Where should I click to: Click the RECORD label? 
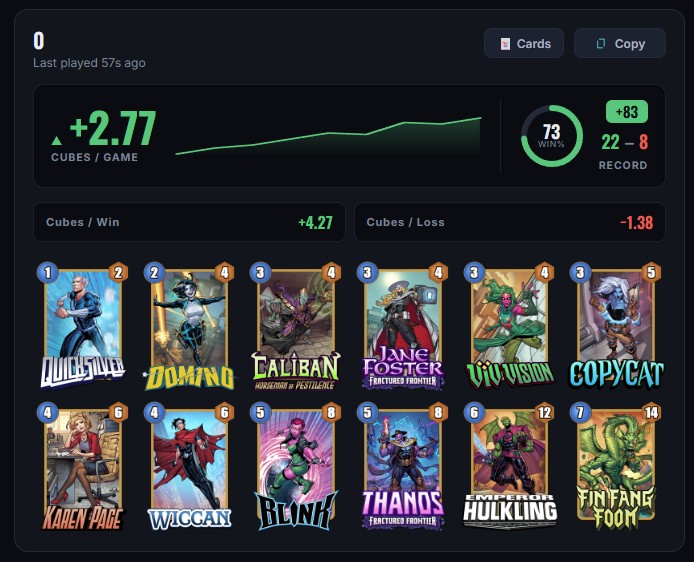coord(623,166)
